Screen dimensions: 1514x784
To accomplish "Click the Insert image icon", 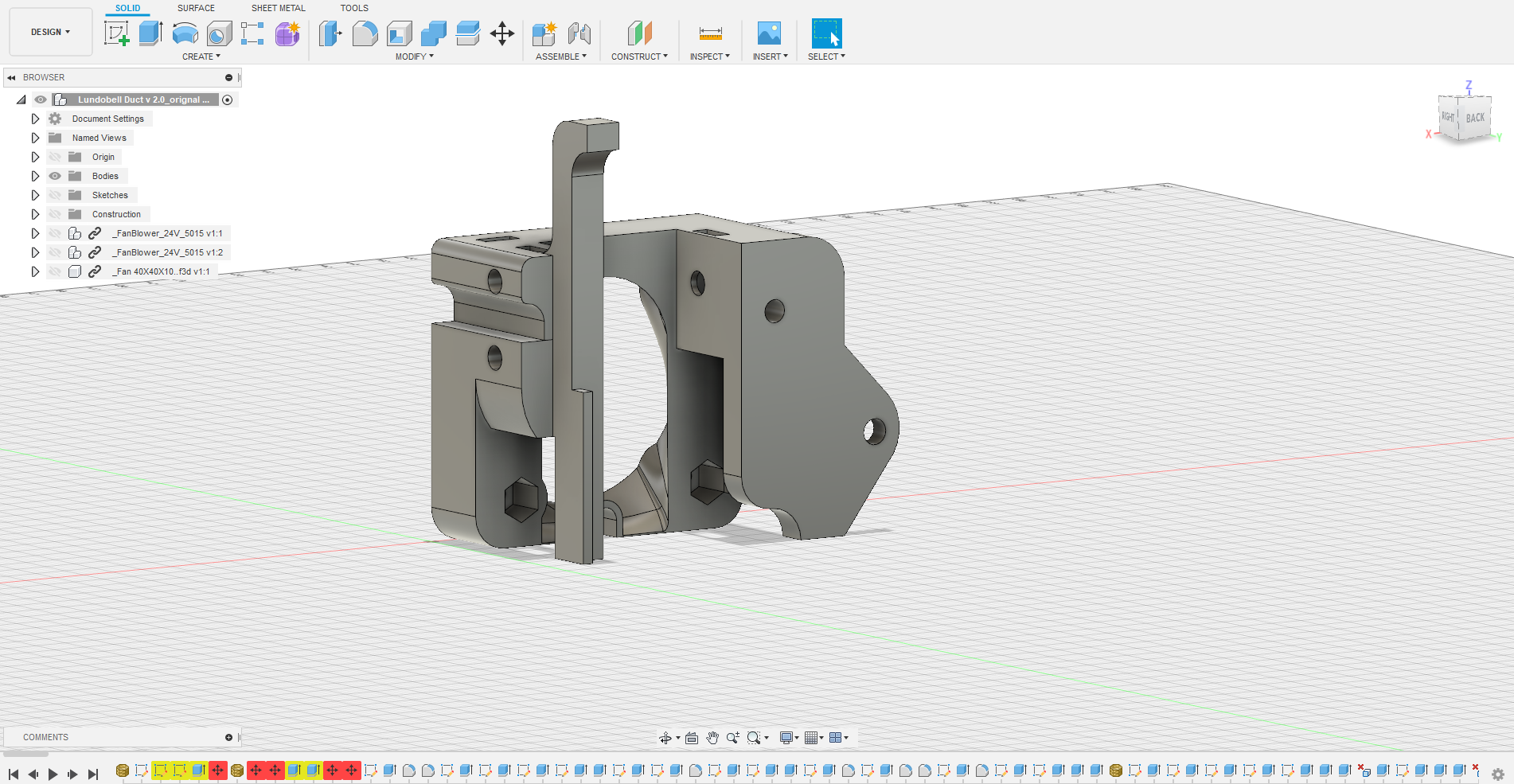I will click(769, 33).
